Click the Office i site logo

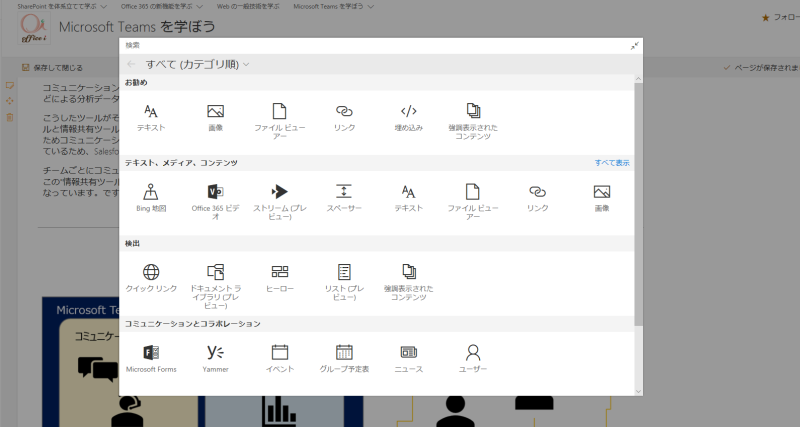click(x=34, y=29)
